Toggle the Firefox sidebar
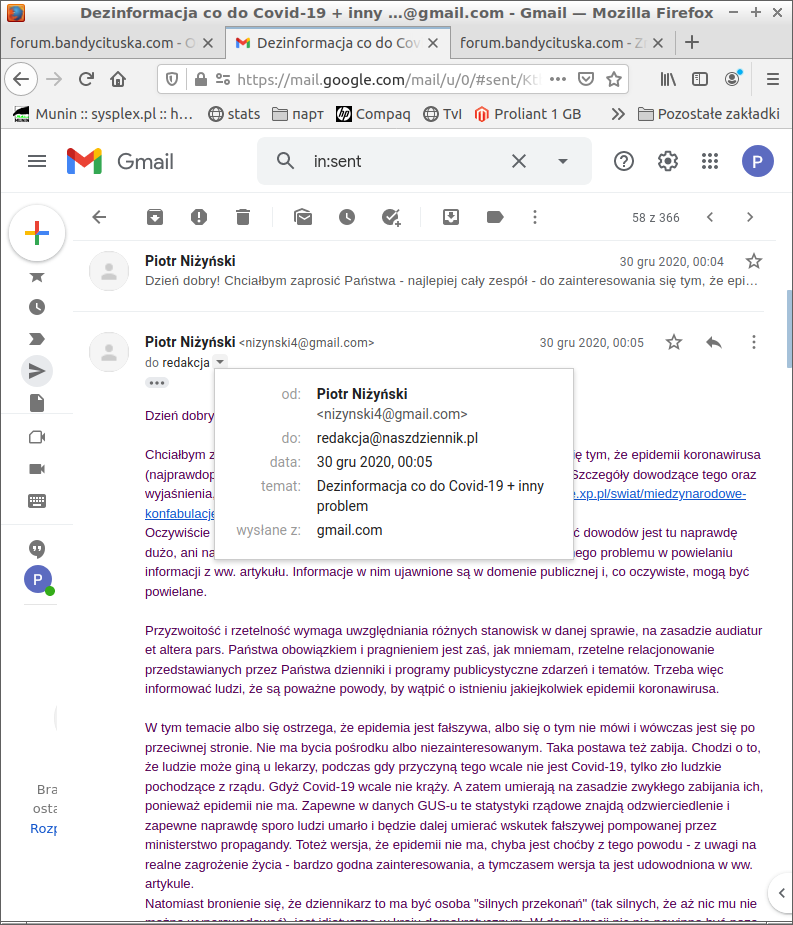Image resolution: width=793 pixels, height=925 pixels. coord(700,79)
